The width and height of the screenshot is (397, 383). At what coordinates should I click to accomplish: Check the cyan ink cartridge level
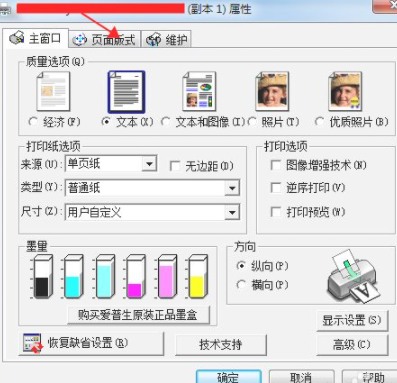[x=73, y=276]
